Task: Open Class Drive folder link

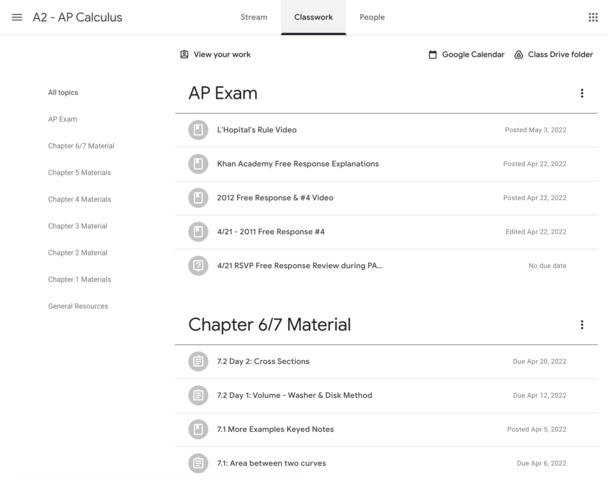Action: [560, 55]
